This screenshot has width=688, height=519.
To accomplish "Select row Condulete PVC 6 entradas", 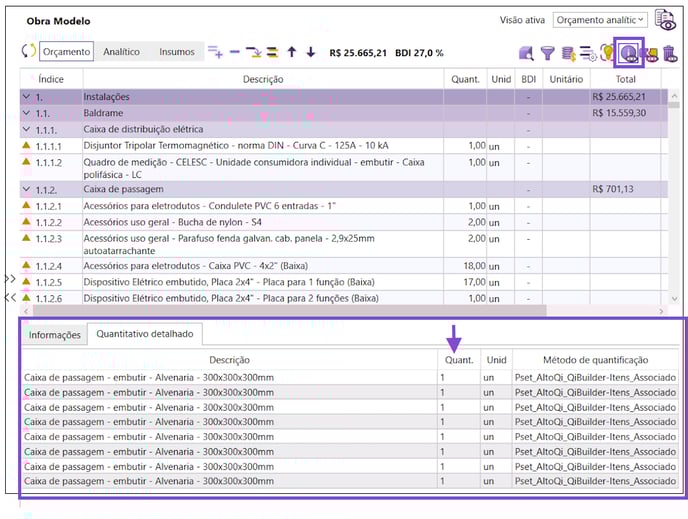I will coord(344,206).
